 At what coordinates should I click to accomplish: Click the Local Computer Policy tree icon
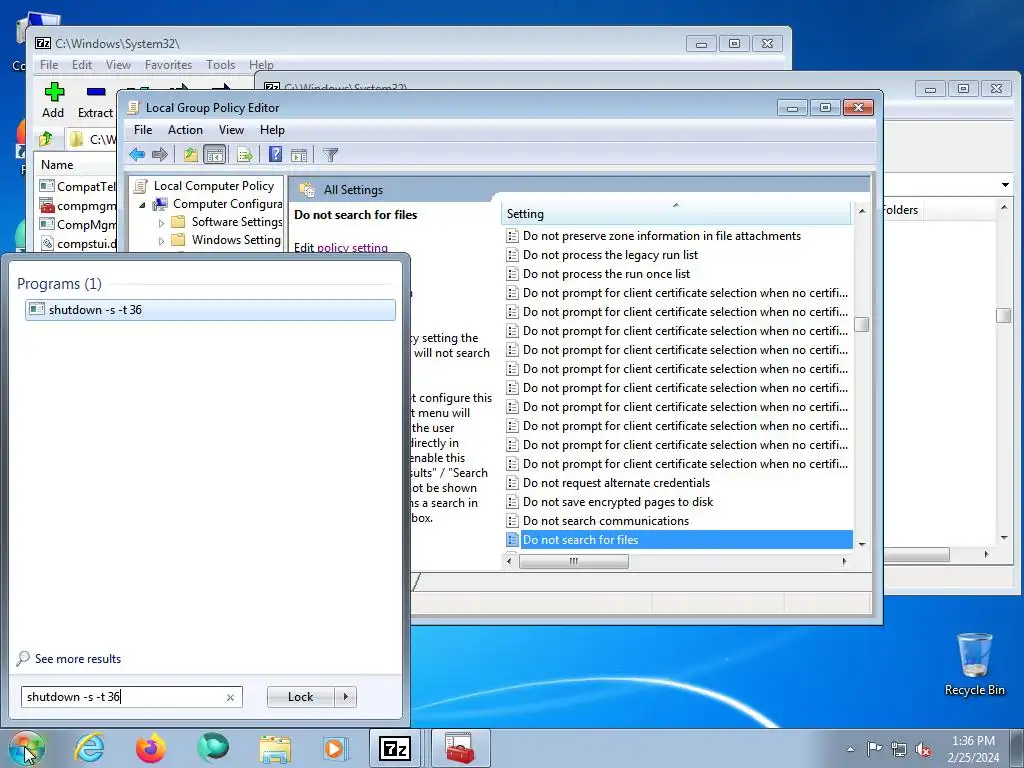[x=140, y=186]
